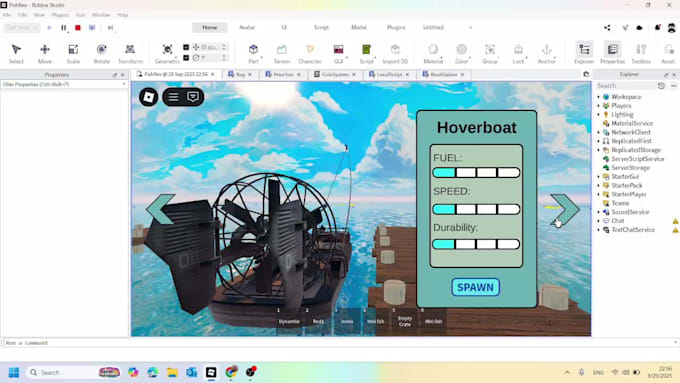Screen dimensions: 680x383
Task: Show next boat with right arrow
Action: click(x=565, y=210)
